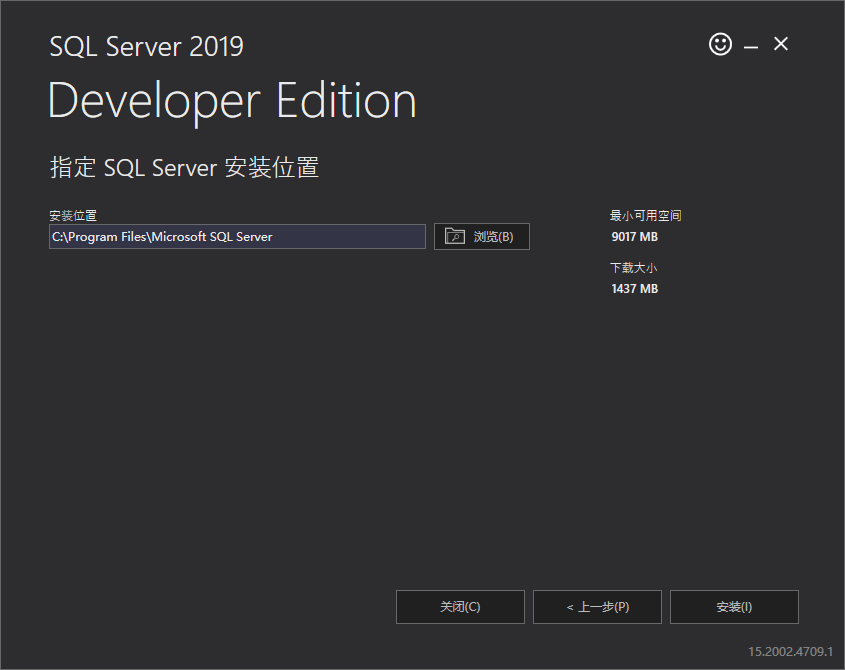Click the 9017 MB space value

point(634,237)
